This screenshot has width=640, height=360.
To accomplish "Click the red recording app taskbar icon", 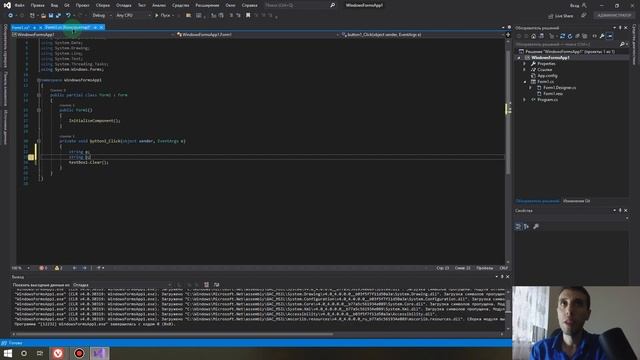I will pos(79,353).
